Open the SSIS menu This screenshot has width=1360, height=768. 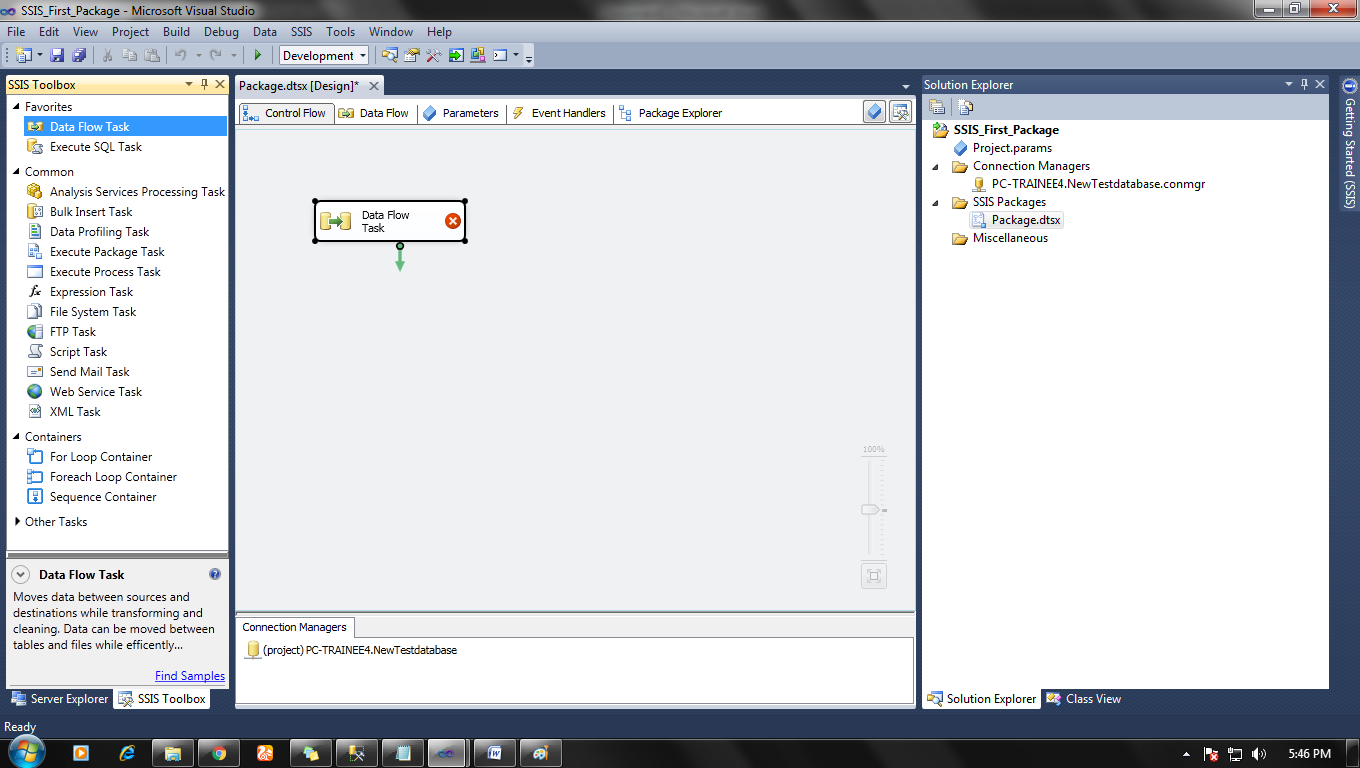301,32
